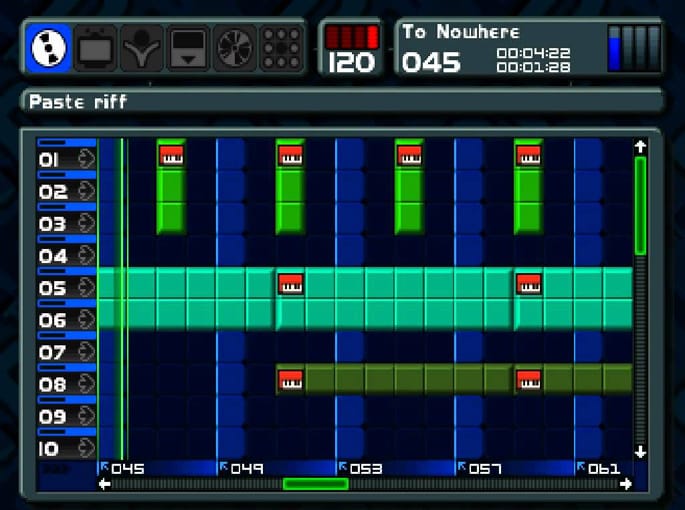Image resolution: width=685 pixels, height=510 pixels.
Task: Select track number 05 label
Action: tap(53, 288)
